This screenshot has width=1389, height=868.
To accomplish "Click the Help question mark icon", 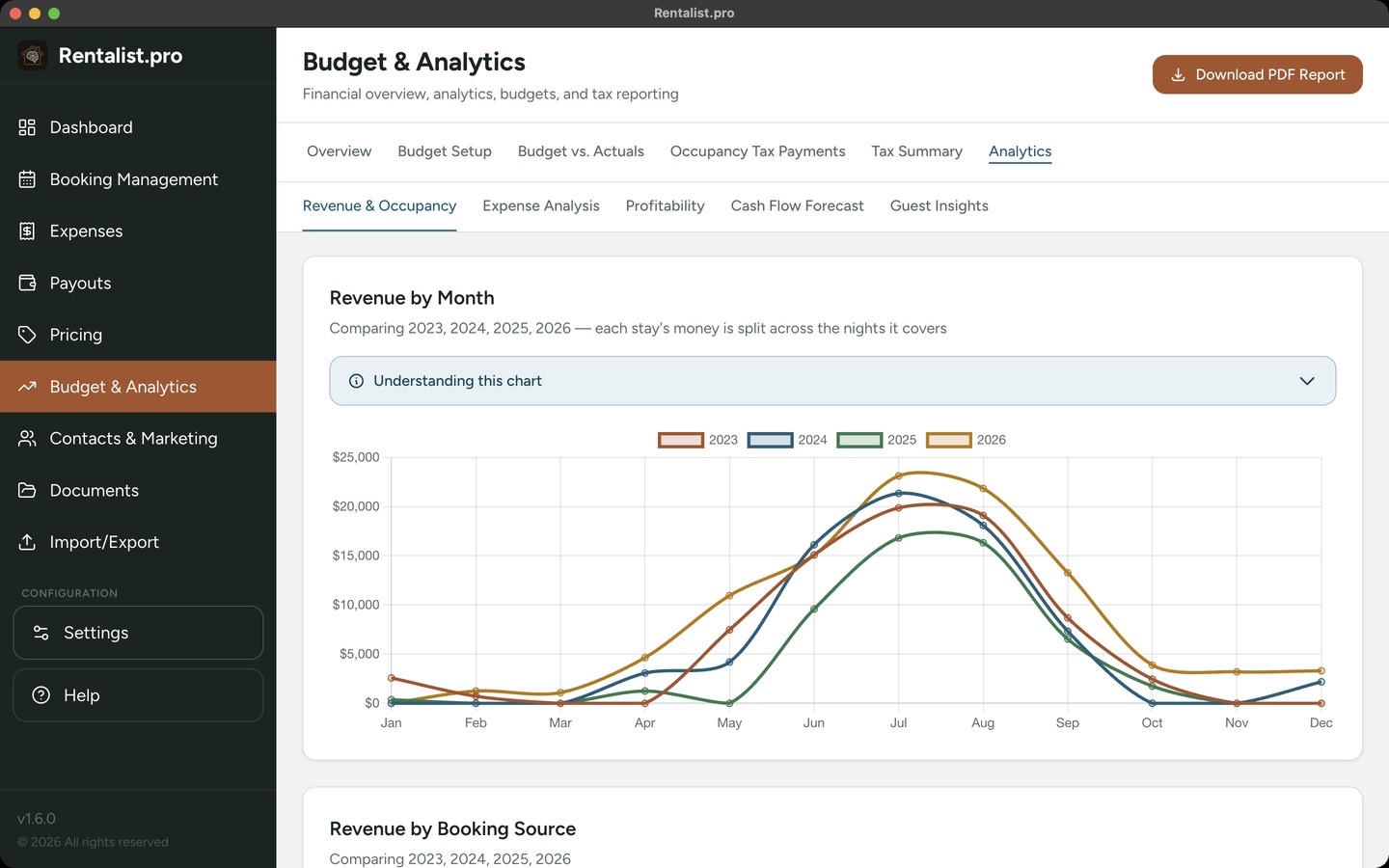I will (41, 695).
